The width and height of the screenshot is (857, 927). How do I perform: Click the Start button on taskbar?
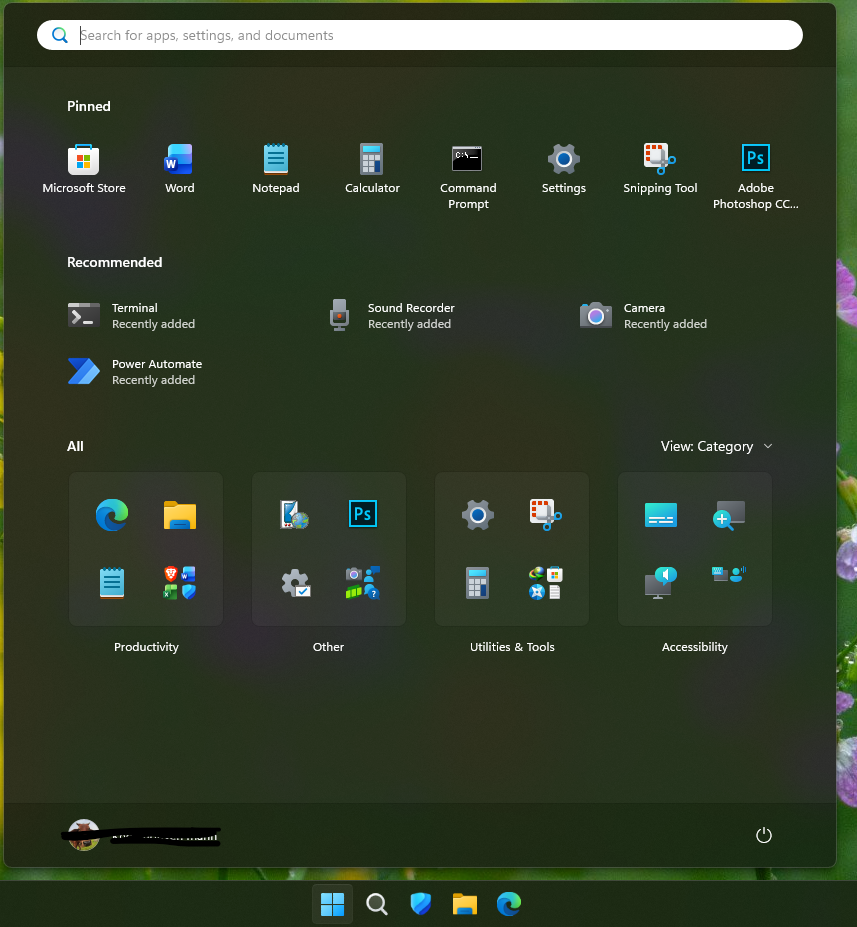(332, 904)
